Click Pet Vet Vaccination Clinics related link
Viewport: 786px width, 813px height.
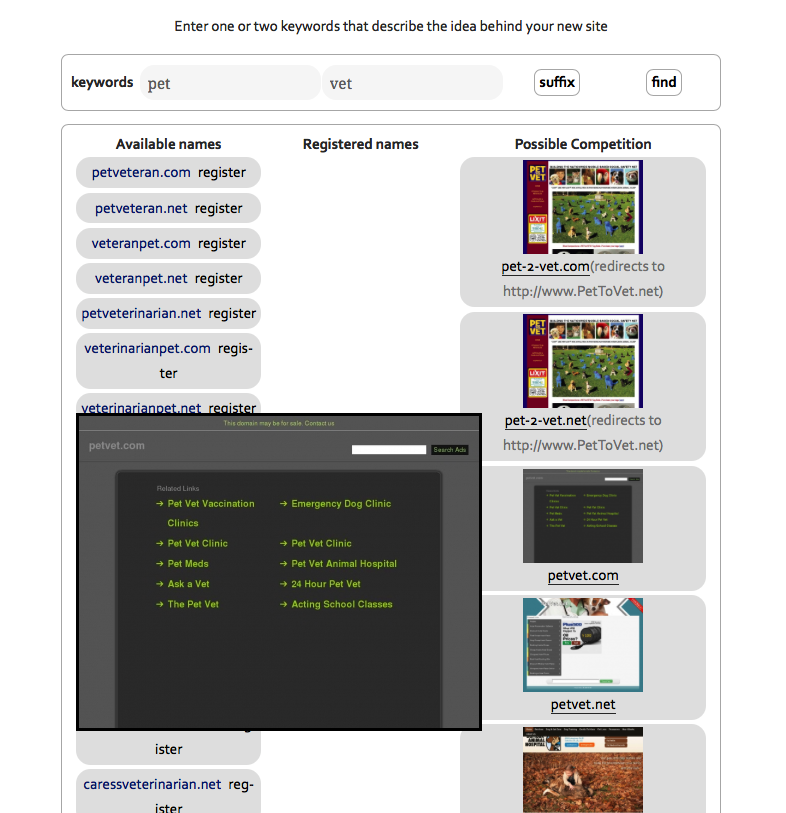(210, 513)
